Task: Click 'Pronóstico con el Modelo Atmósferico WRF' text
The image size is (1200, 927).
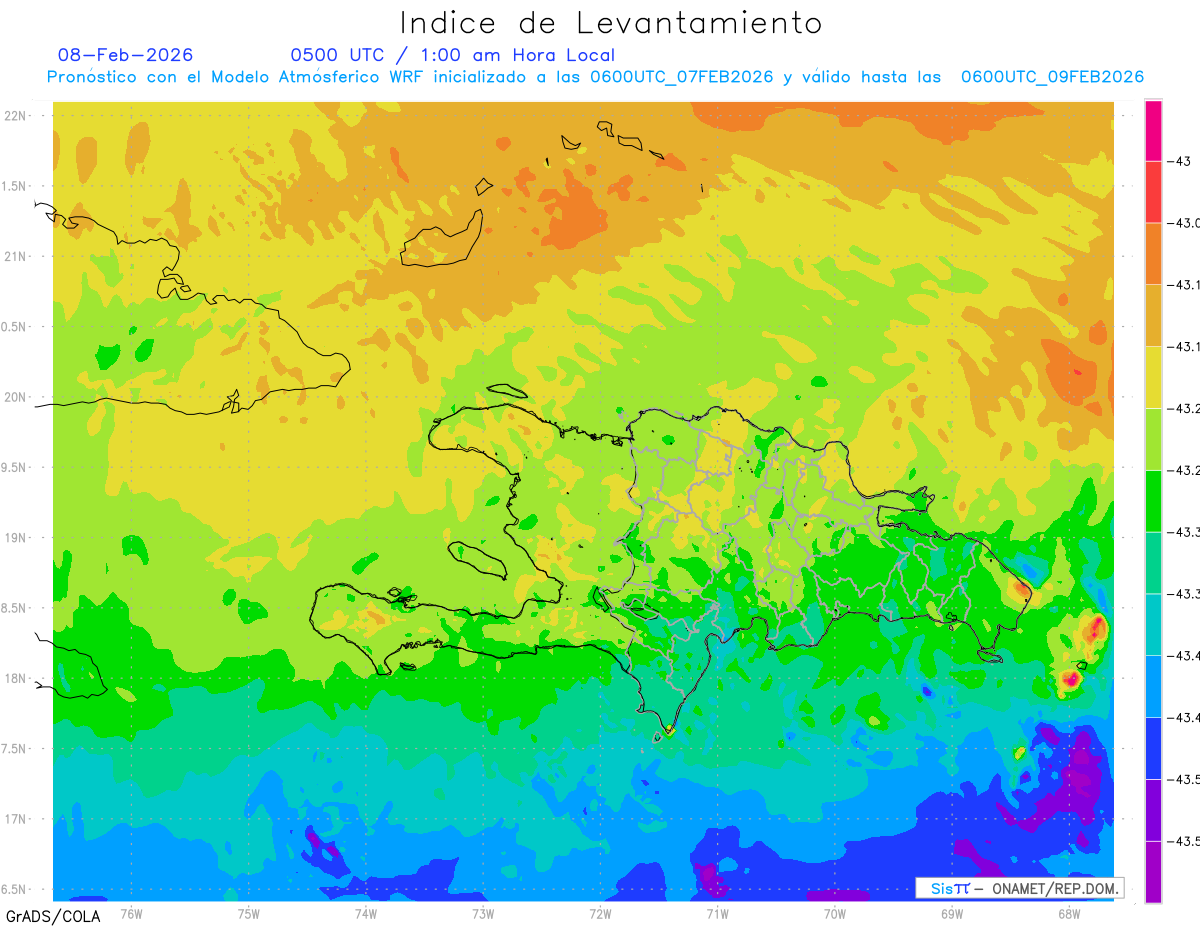Action: point(236,77)
